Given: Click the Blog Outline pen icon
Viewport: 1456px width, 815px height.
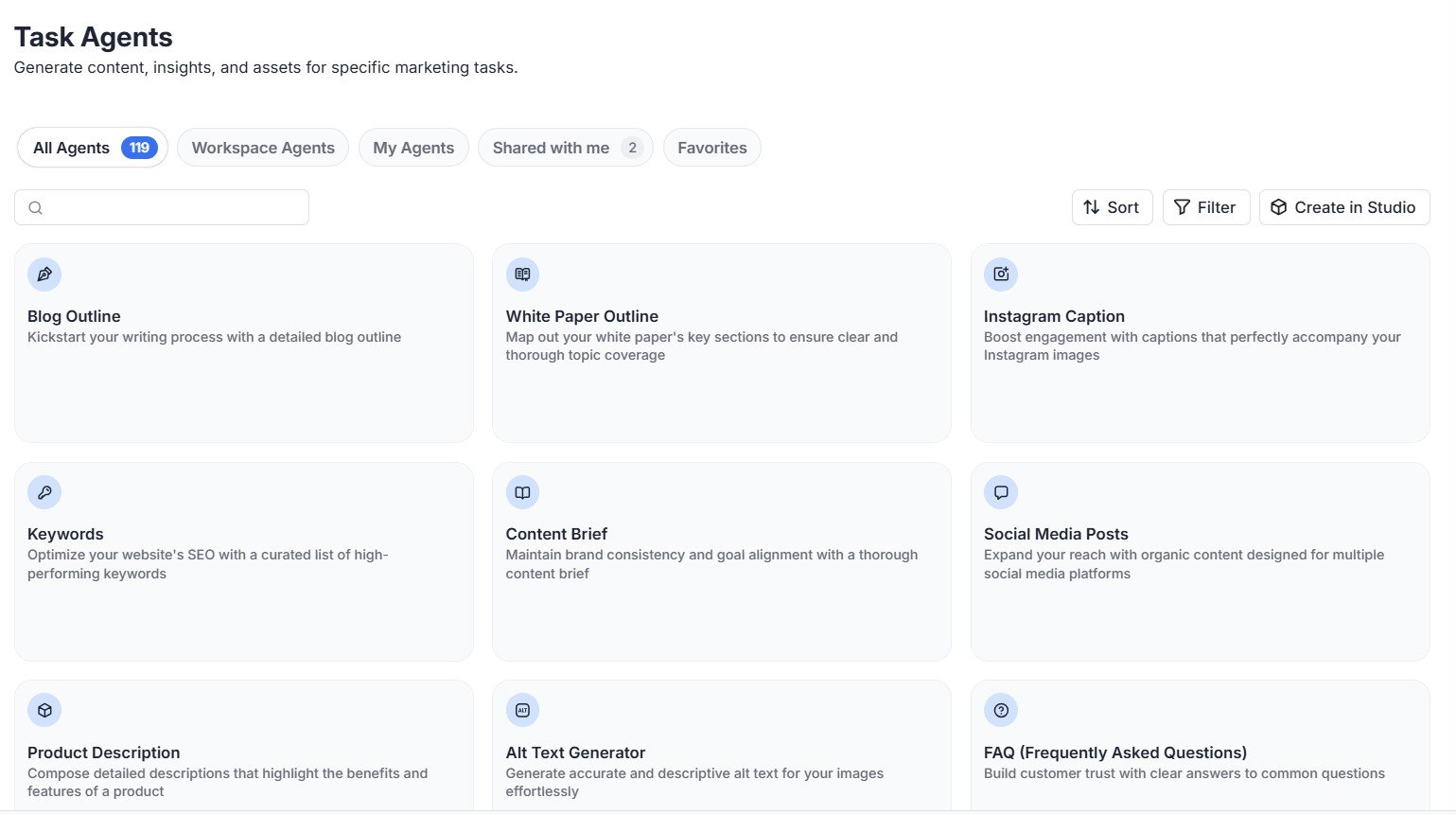Looking at the screenshot, I should pyautogui.click(x=44, y=275).
